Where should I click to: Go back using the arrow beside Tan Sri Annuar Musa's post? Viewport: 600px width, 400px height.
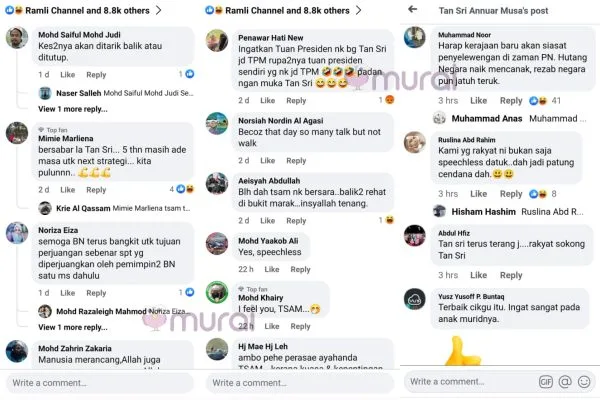[x=412, y=9]
